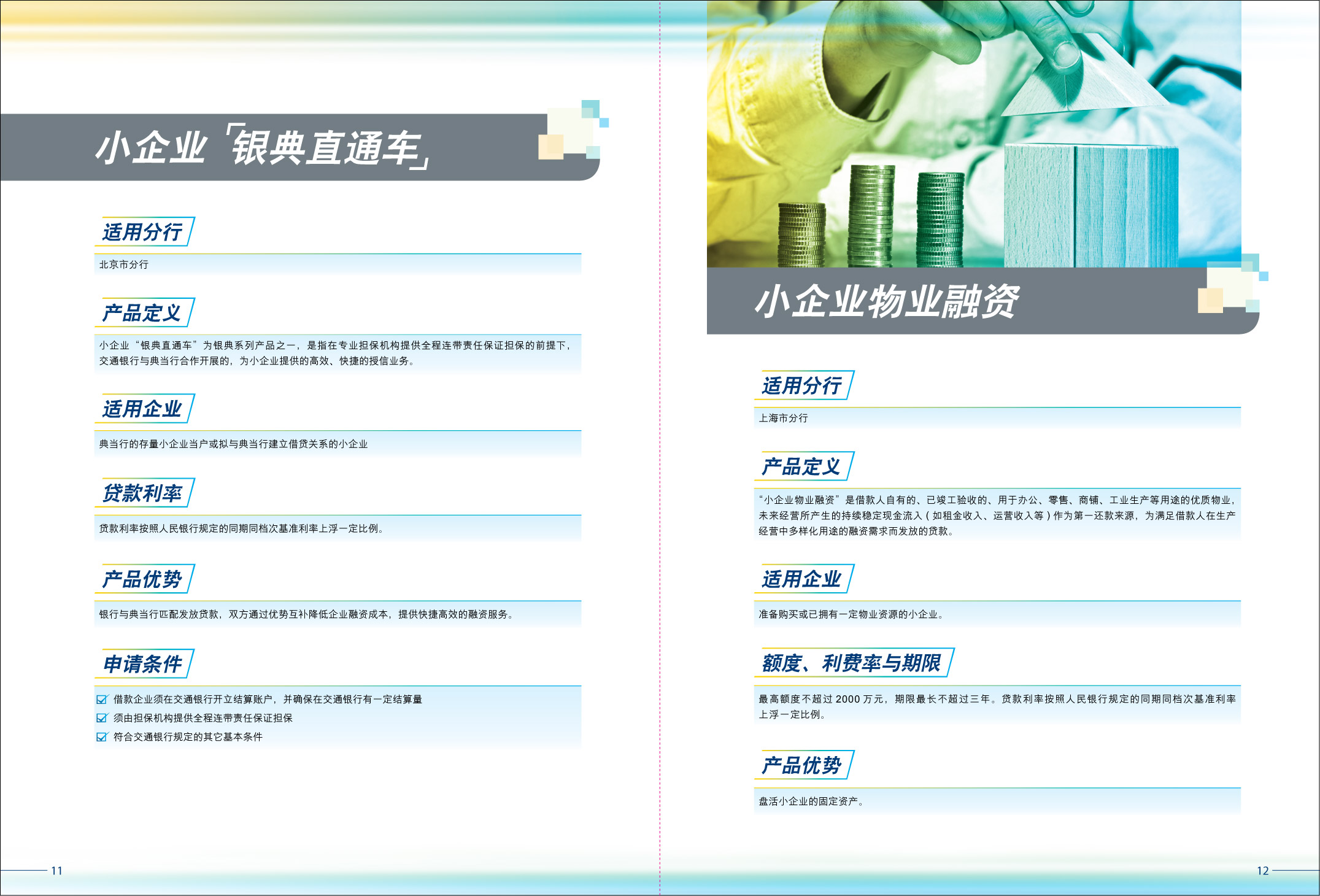Click the text 借款企业须在交通银行开立结算账户
The width and height of the screenshot is (1320, 896).
pos(193,699)
